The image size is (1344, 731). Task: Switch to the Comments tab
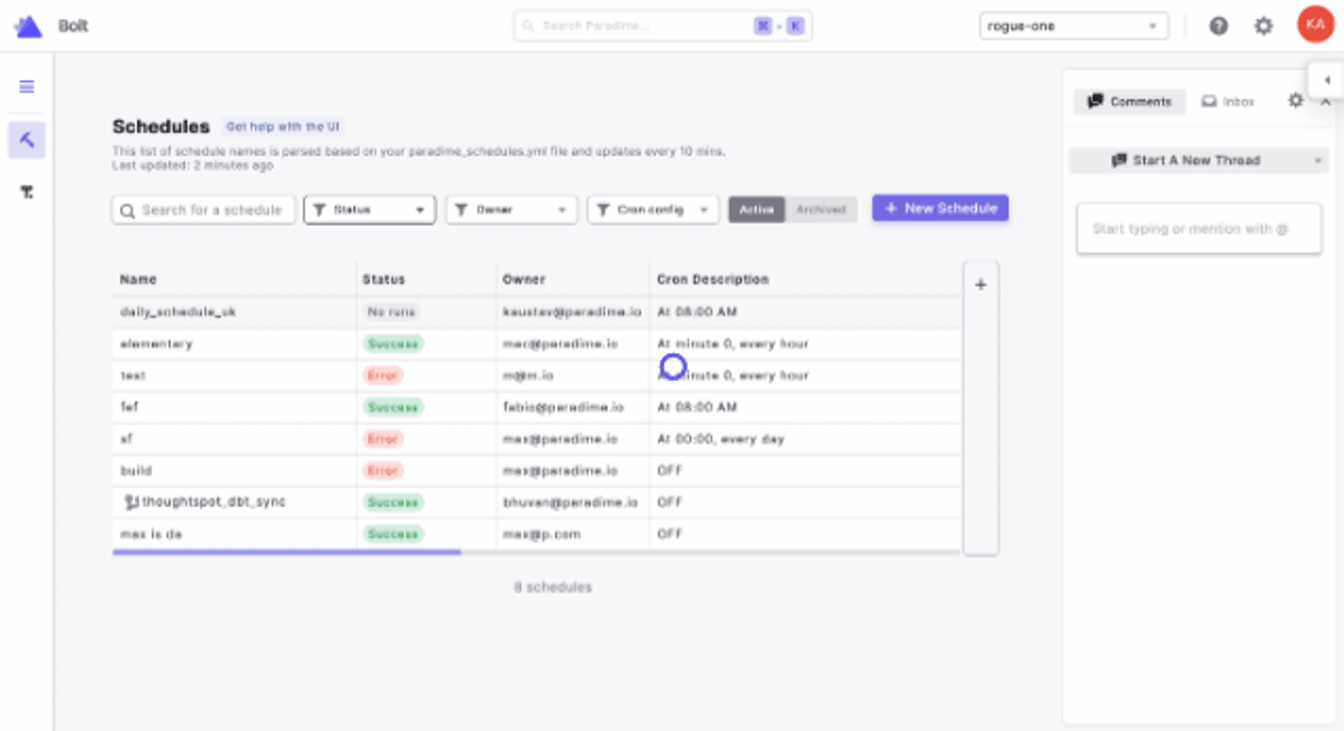pyautogui.click(x=1129, y=101)
